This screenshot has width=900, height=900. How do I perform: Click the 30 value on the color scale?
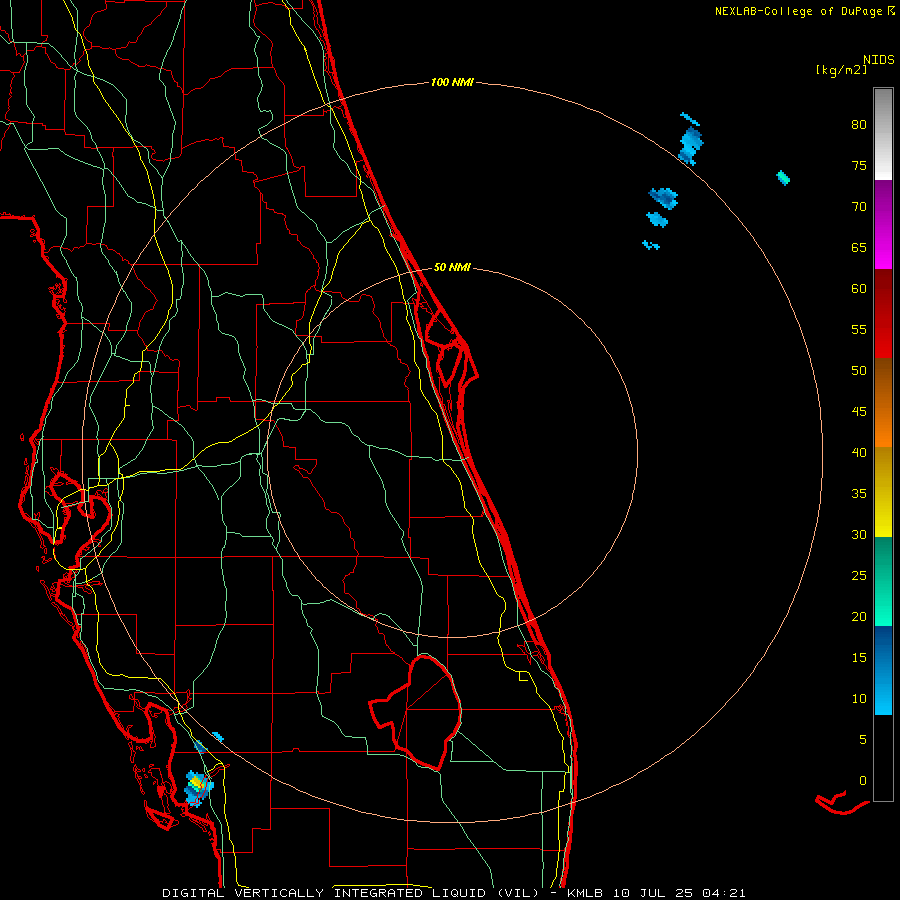click(859, 535)
